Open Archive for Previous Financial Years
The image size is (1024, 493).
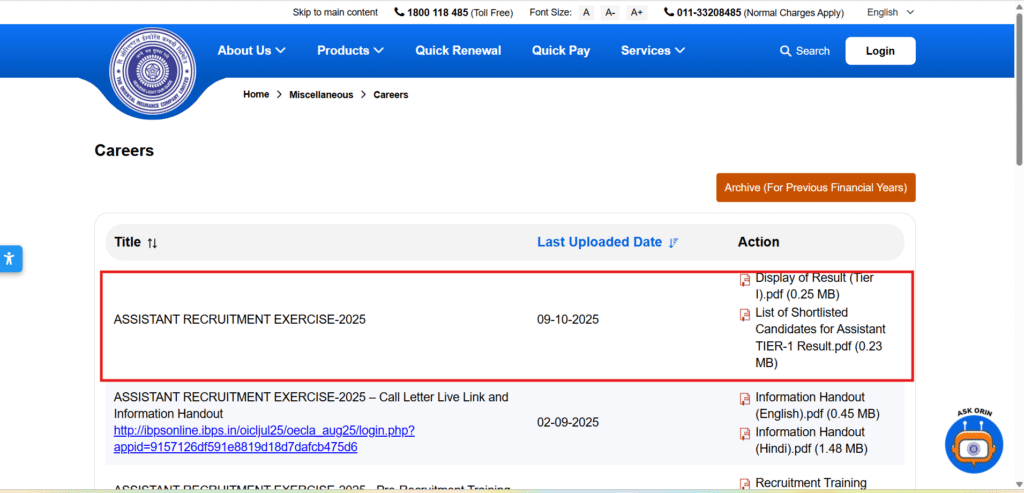tap(815, 187)
